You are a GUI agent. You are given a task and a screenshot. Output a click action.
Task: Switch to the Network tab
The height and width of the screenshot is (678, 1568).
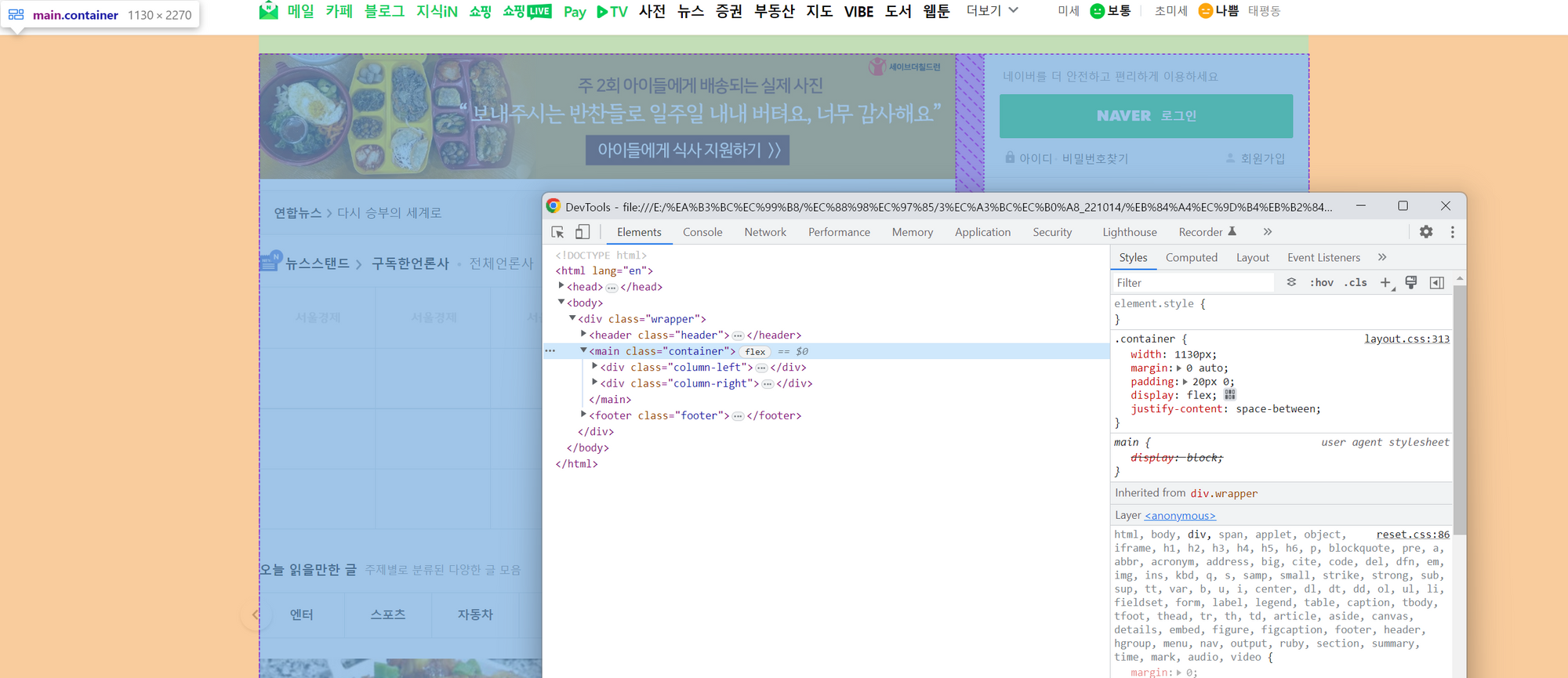click(x=765, y=232)
